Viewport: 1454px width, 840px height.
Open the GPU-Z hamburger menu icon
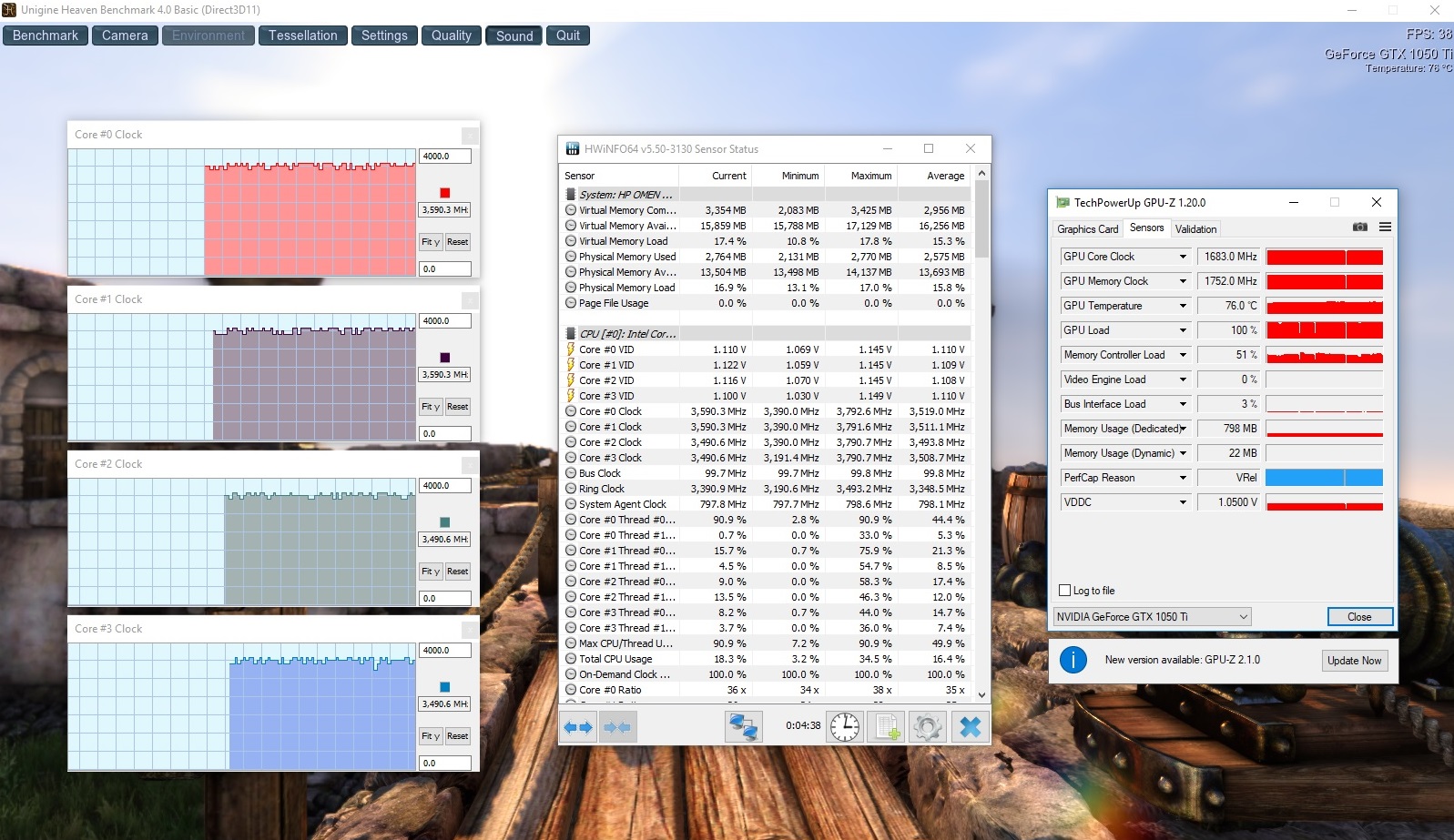1385,228
